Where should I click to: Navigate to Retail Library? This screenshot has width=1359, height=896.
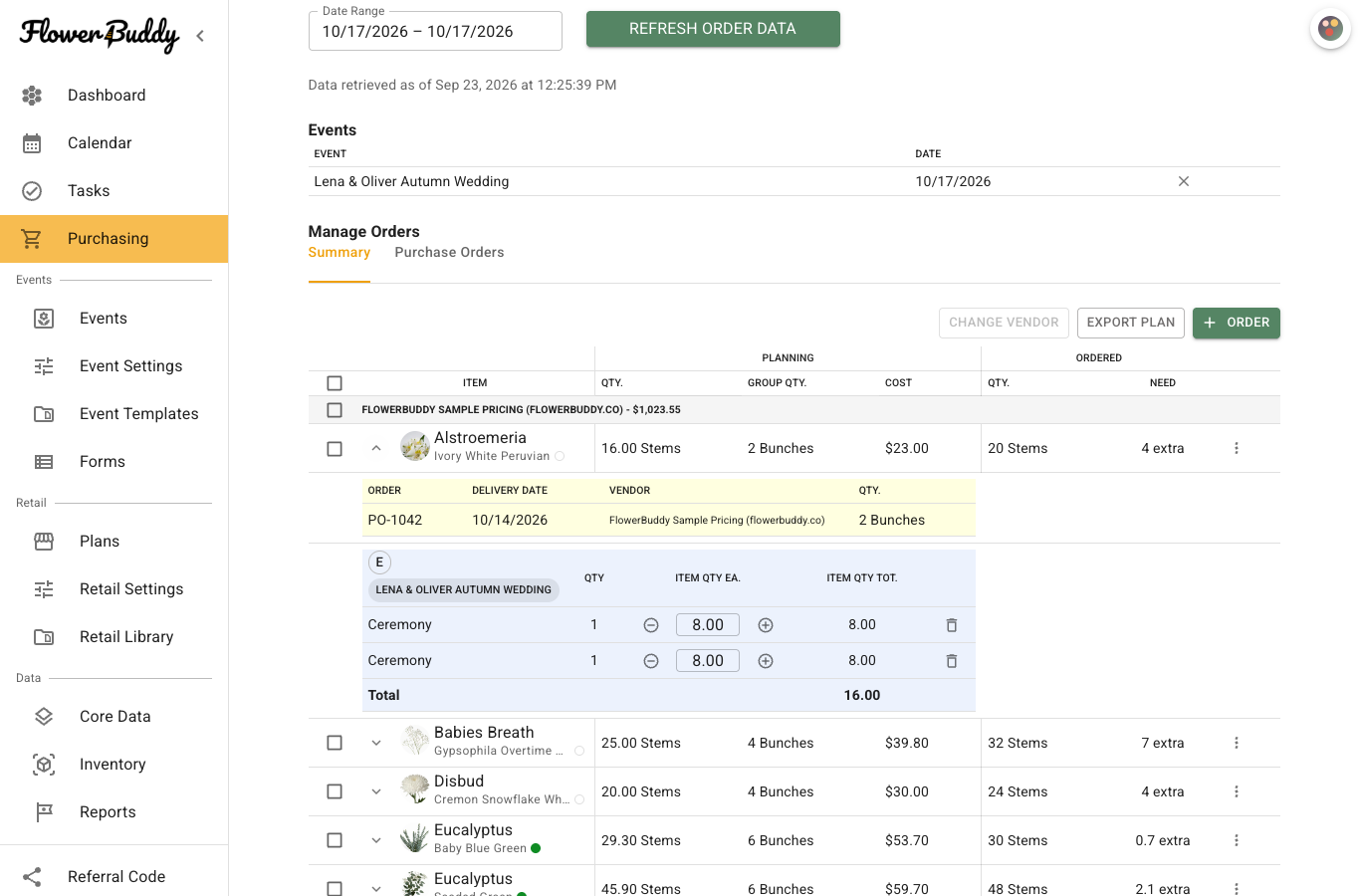click(x=113, y=637)
